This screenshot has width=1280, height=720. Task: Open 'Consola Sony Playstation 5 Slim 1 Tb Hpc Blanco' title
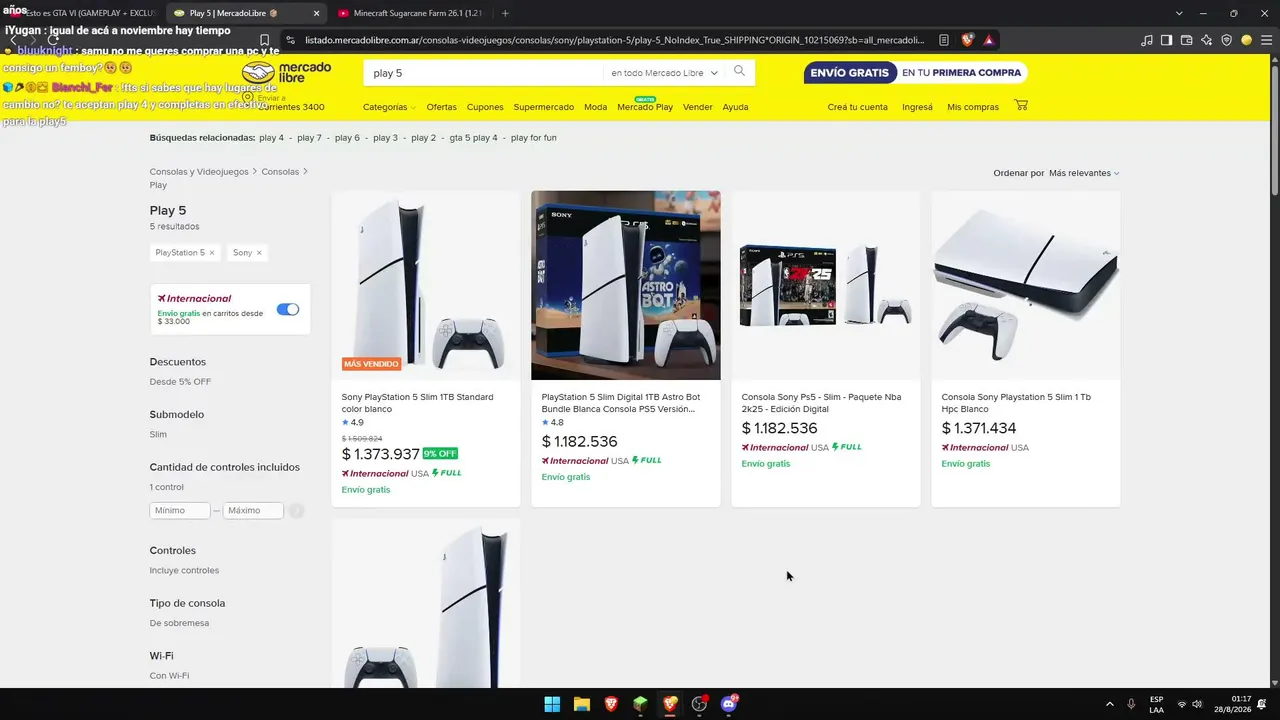pyautogui.click(x=1016, y=403)
